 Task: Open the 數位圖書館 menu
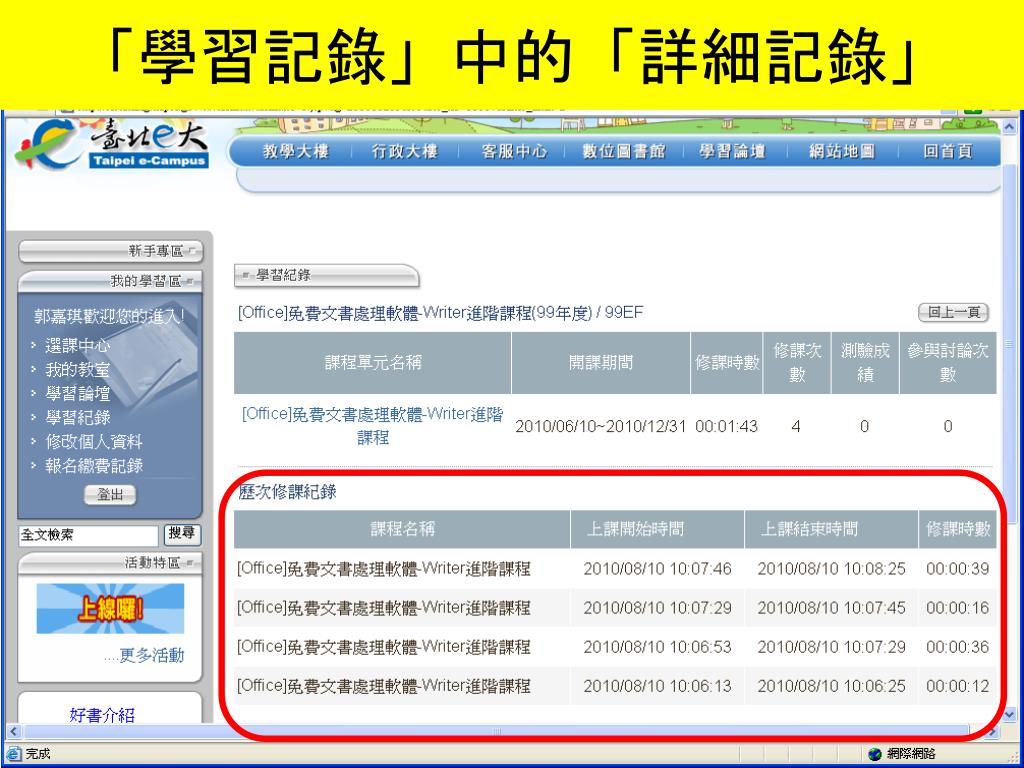[624, 152]
